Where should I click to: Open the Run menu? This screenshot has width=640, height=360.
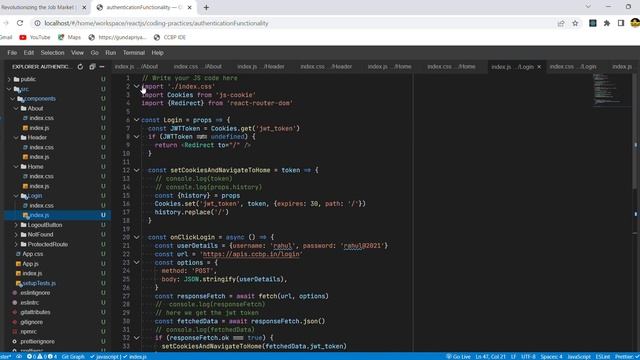coord(111,53)
